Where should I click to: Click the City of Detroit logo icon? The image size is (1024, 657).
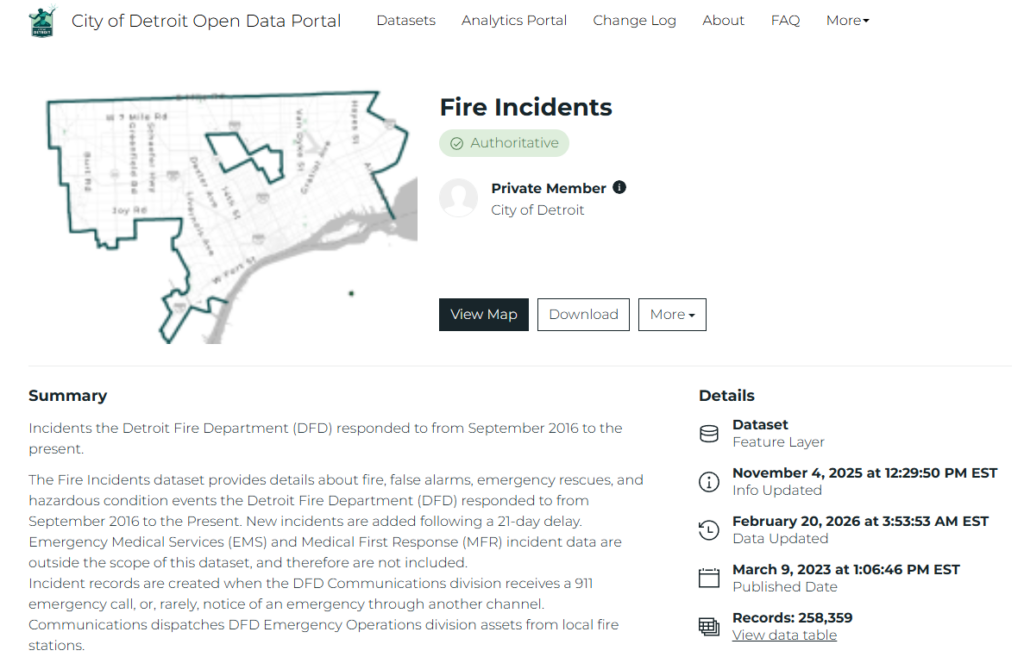42,21
